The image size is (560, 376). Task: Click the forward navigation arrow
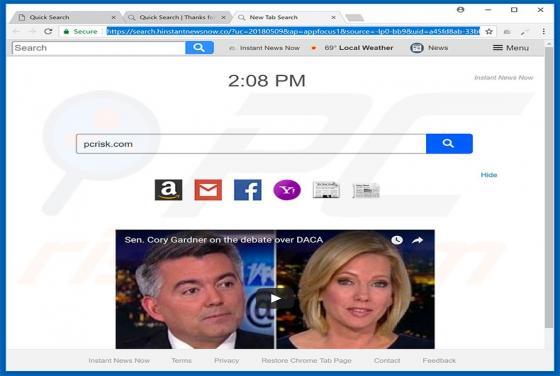32,31
